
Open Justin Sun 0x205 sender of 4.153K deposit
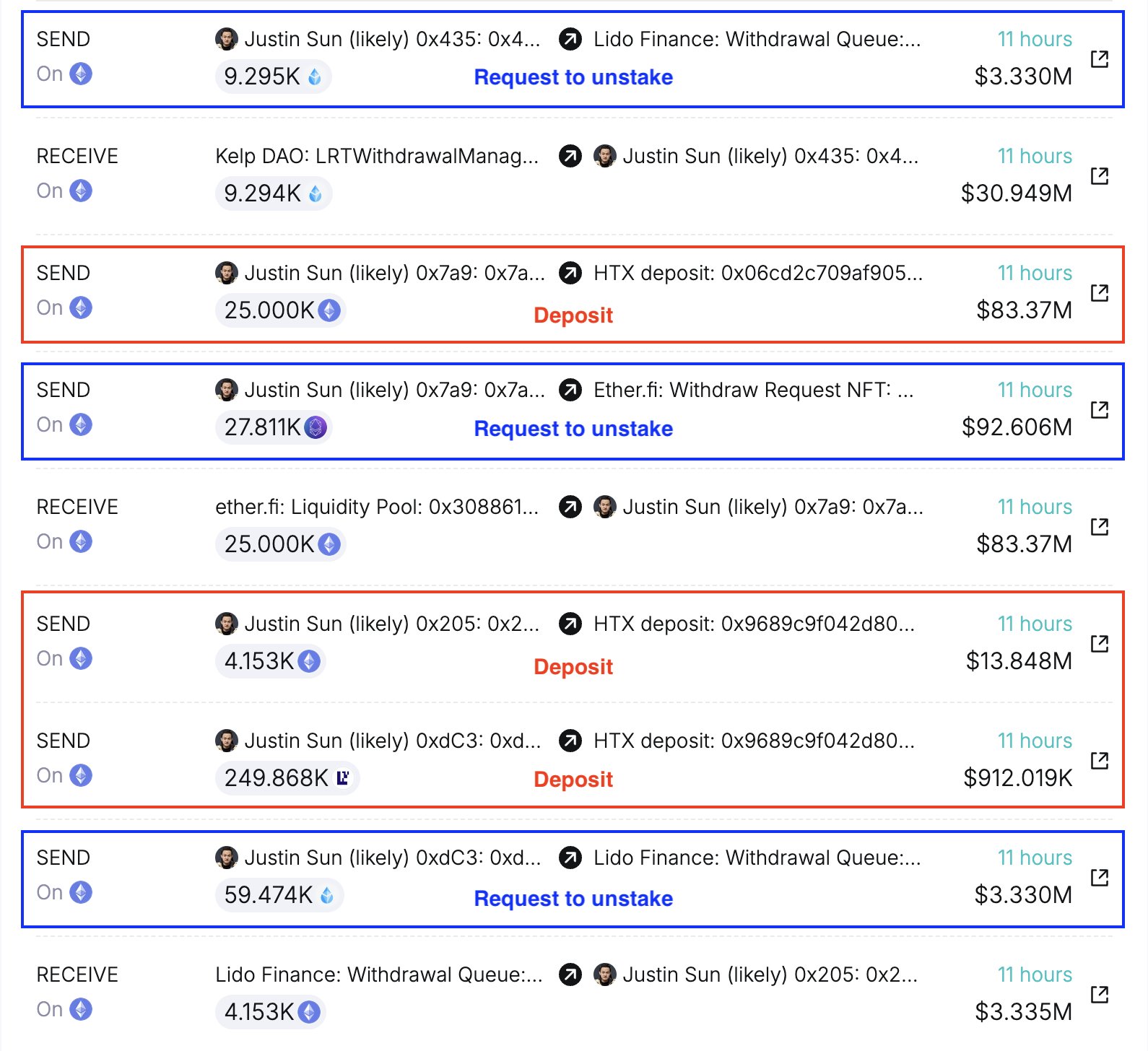pyautogui.click(x=391, y=624)
